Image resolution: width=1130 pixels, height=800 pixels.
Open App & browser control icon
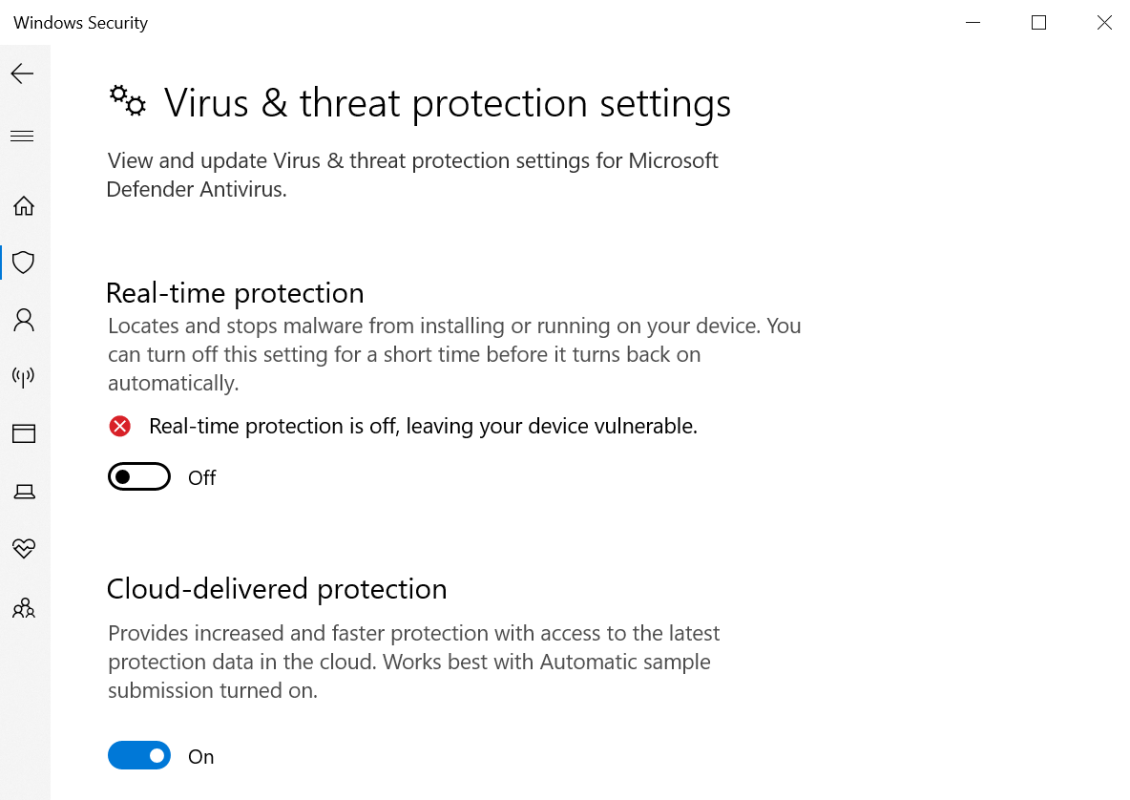click(24, 434)
